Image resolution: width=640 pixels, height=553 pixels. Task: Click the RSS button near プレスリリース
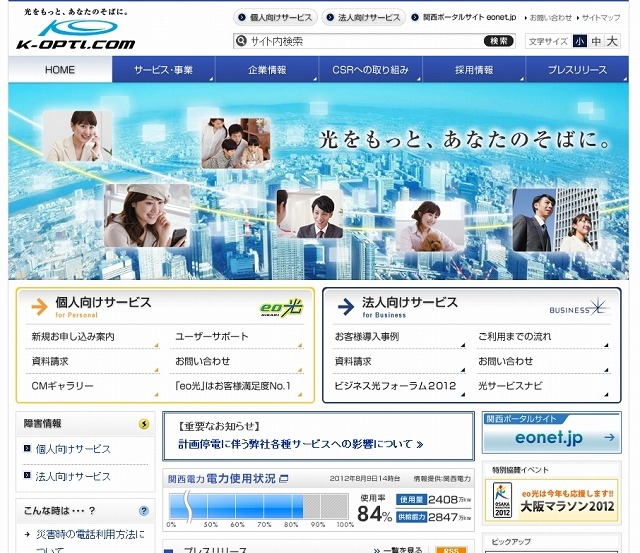click(x=451, y=550)
